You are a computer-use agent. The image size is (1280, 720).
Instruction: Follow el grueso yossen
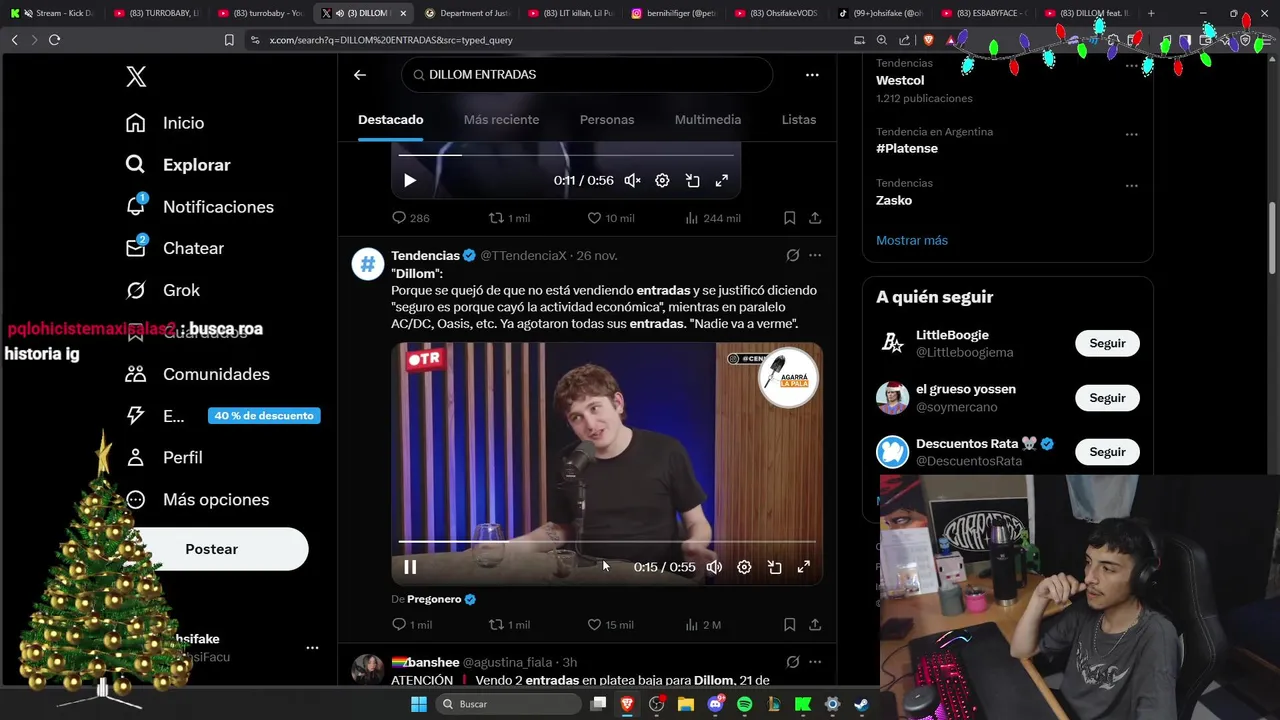(1107, 398)
